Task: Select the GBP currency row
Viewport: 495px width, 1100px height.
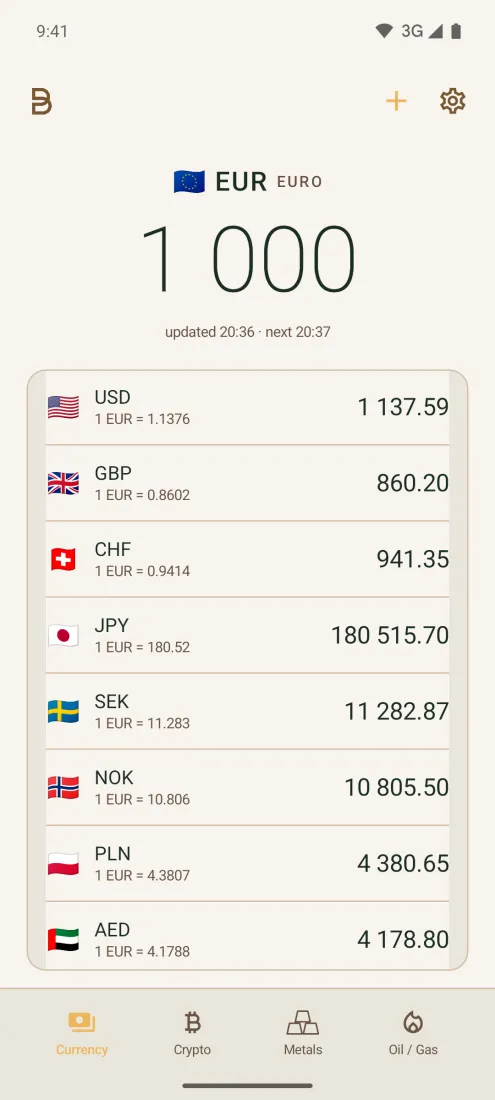Action: (248, 483)
